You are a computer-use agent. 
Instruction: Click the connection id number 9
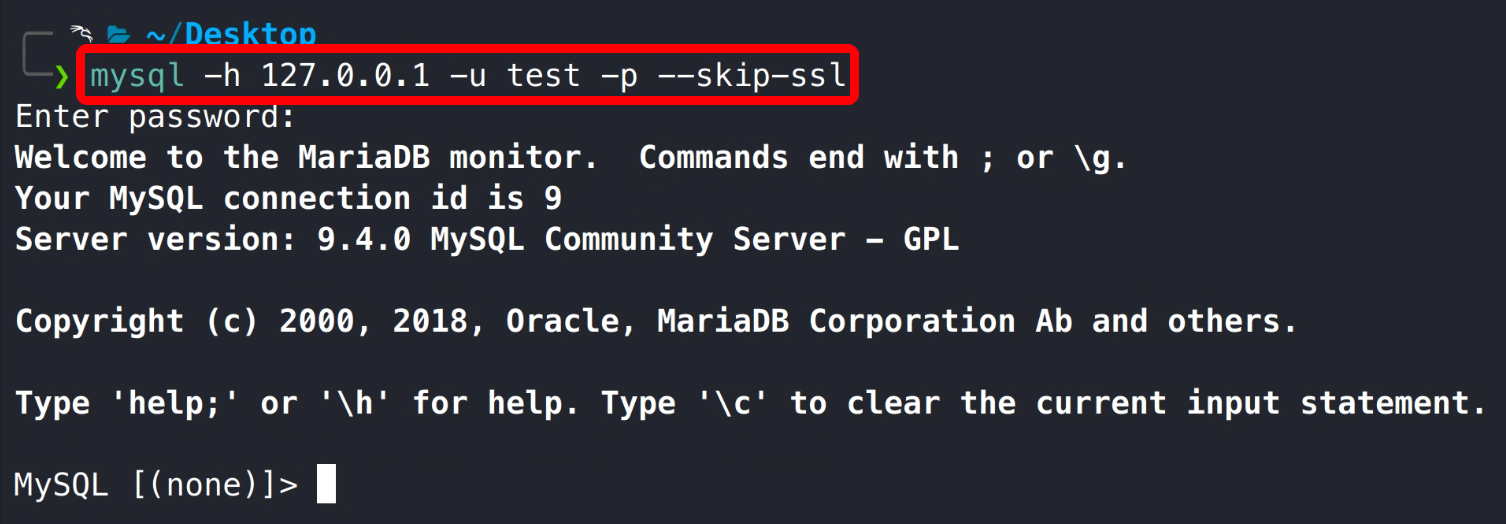[x=552, y=198]
